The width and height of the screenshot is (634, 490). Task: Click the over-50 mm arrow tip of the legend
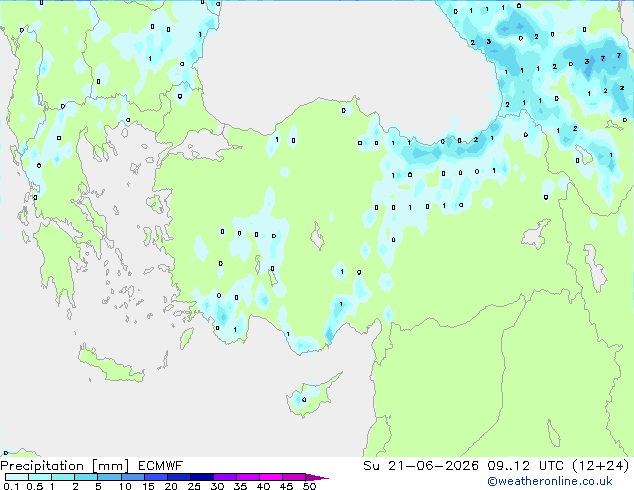pos(317,477)
